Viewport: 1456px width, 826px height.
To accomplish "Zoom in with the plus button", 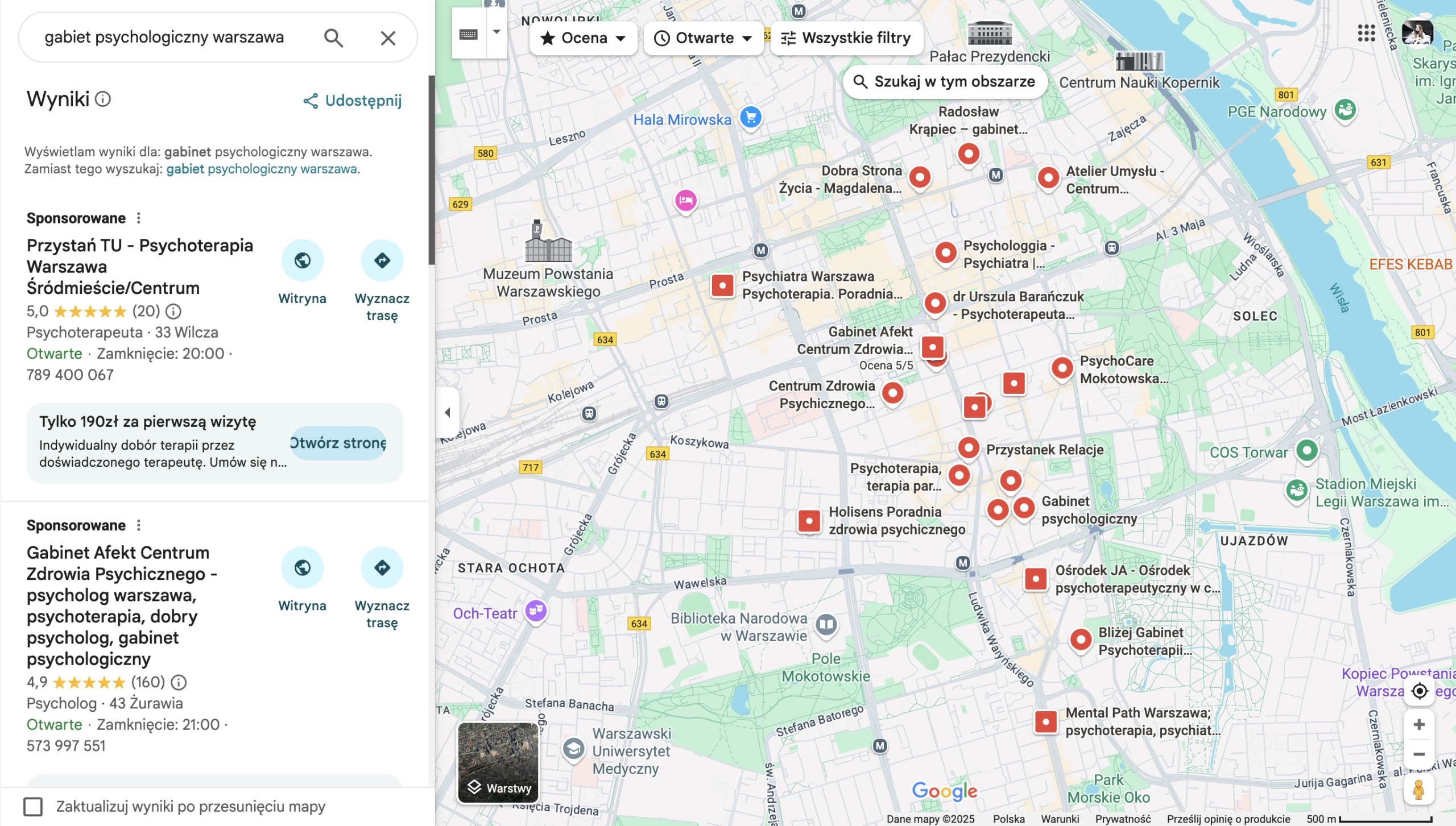I will coord(1419,724).
